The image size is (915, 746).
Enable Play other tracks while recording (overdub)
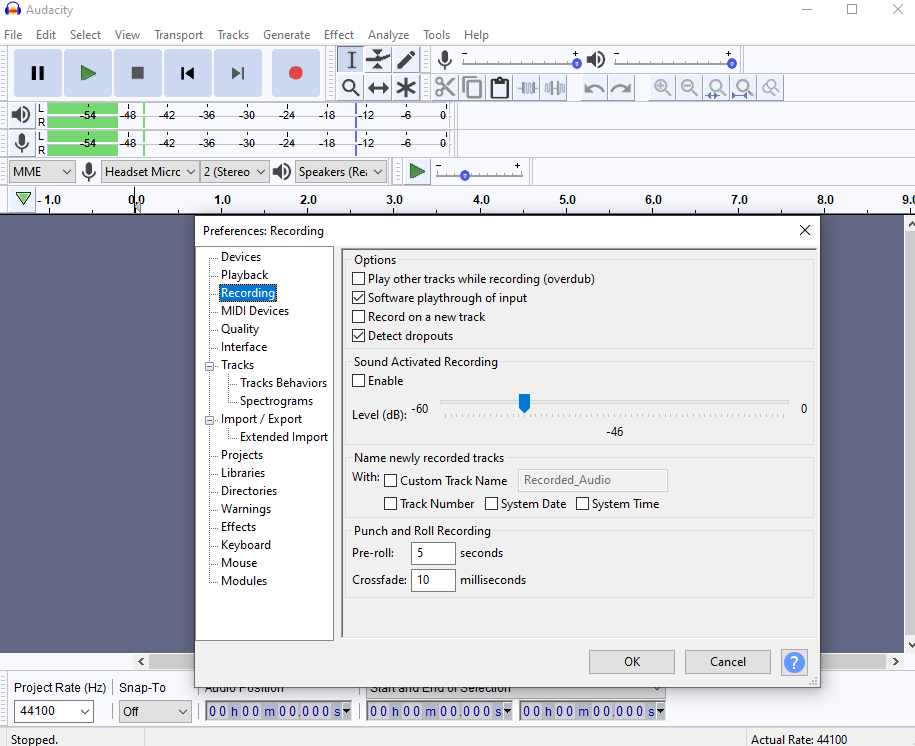click(x=357, y=278)
